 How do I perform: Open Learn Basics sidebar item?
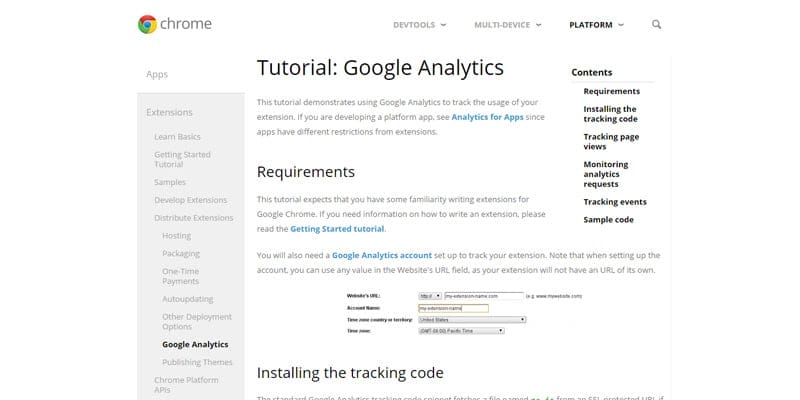178,137
